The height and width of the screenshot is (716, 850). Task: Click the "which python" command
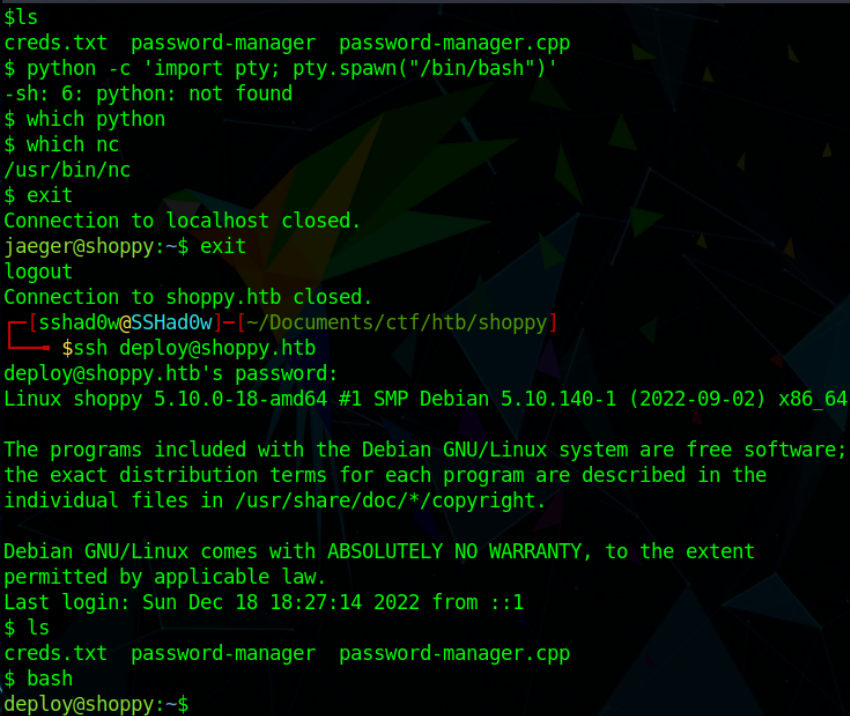click(x=96, y=119)
